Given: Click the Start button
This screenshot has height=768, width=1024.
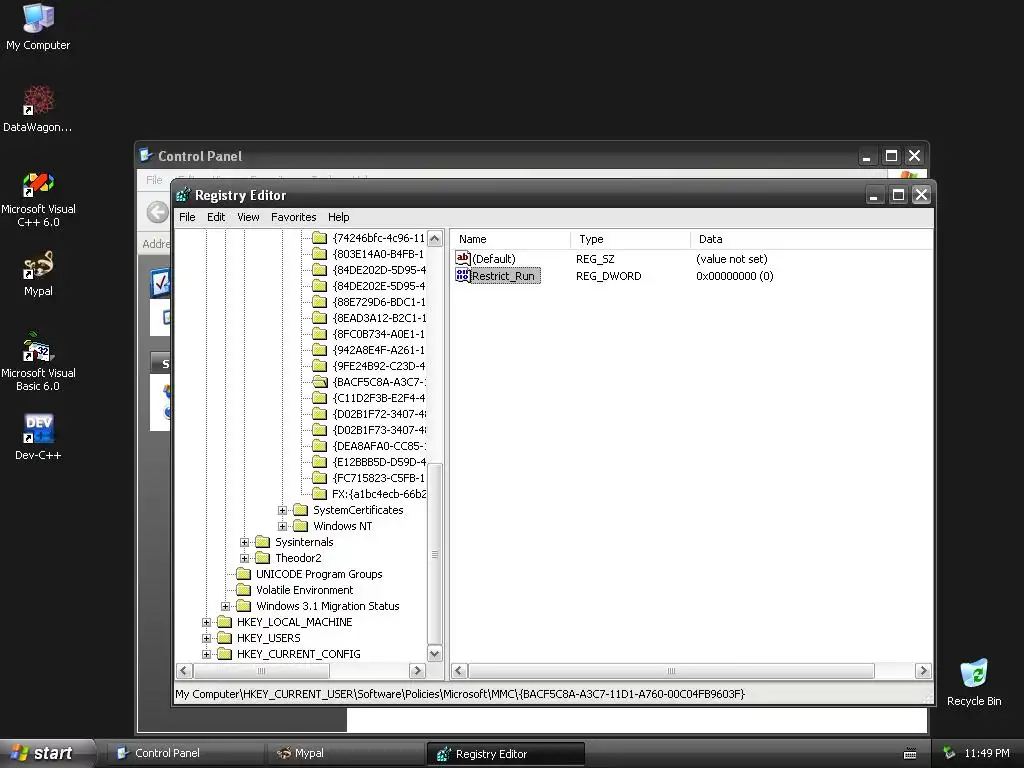Looking at the screenshot, I should (x=48, y=753).
